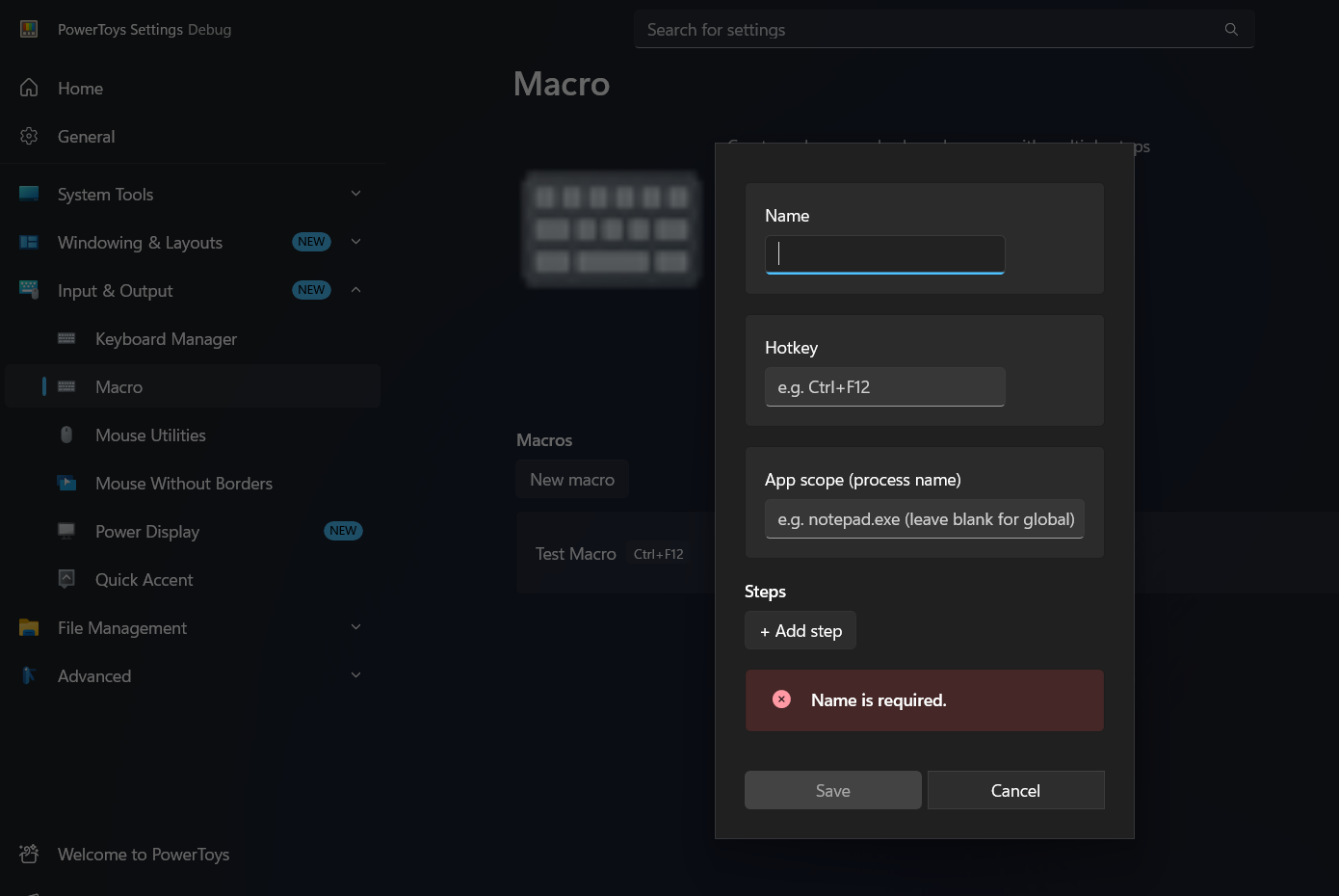
Task: Click the Ctrl+F12 hotkey badge
Action: (659, 554)
